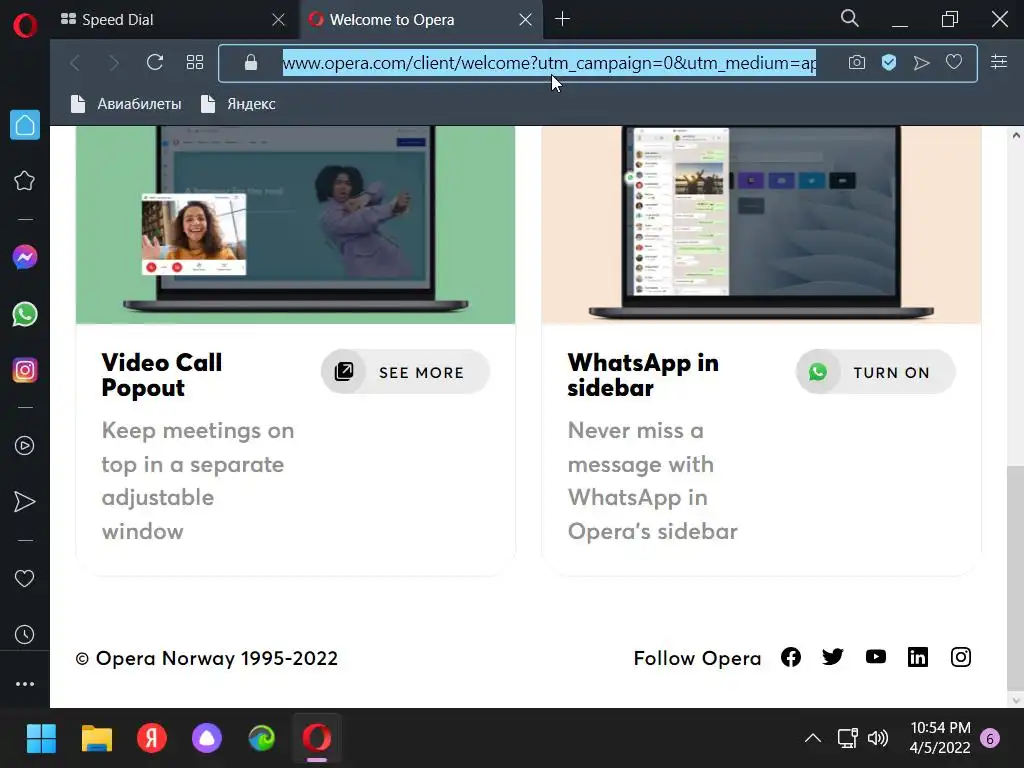Open WhatsApp icon in Opera sidebar
1024x768 pixels.
coord(25,314)
